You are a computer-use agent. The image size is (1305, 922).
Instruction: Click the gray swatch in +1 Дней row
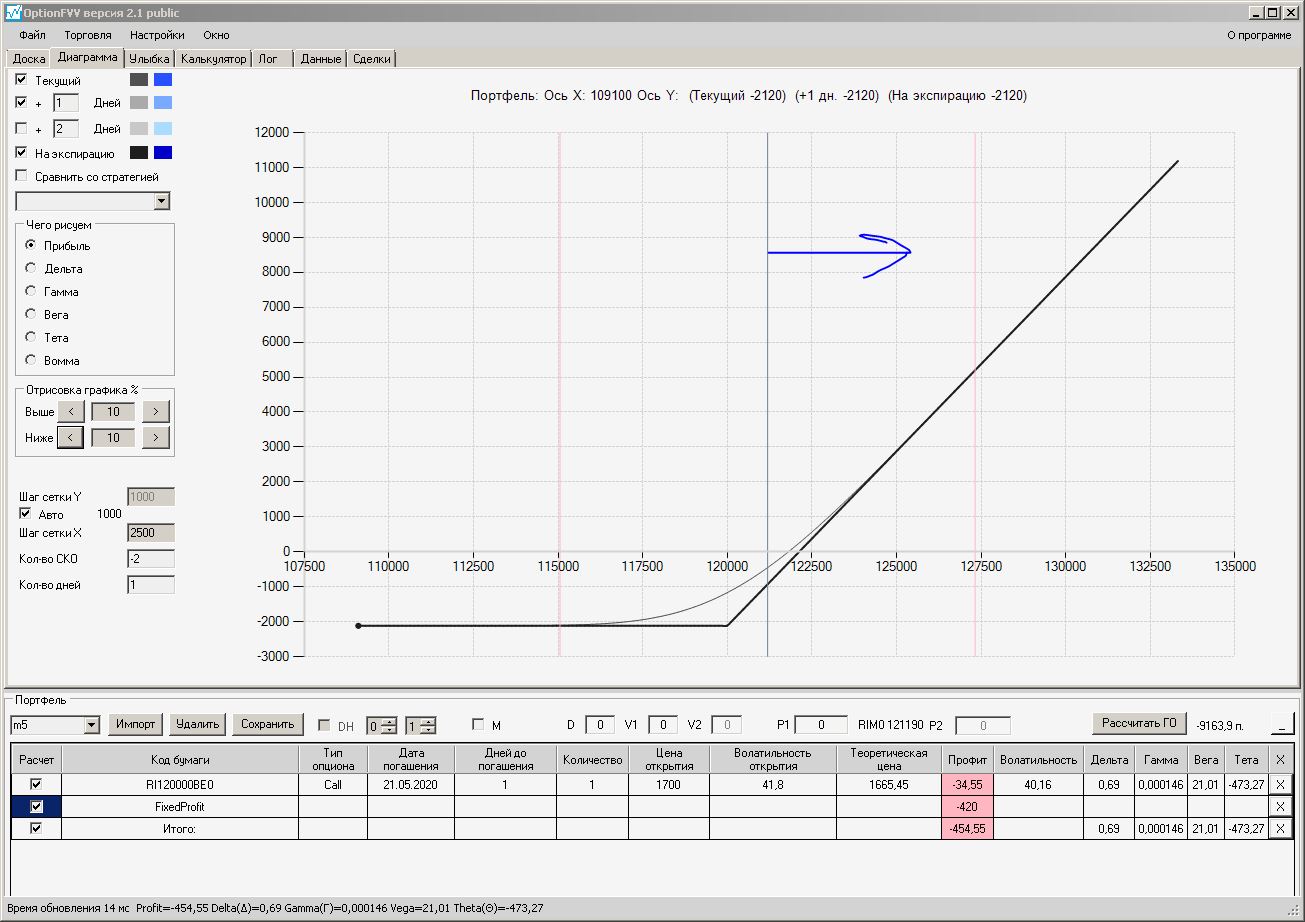139,102
